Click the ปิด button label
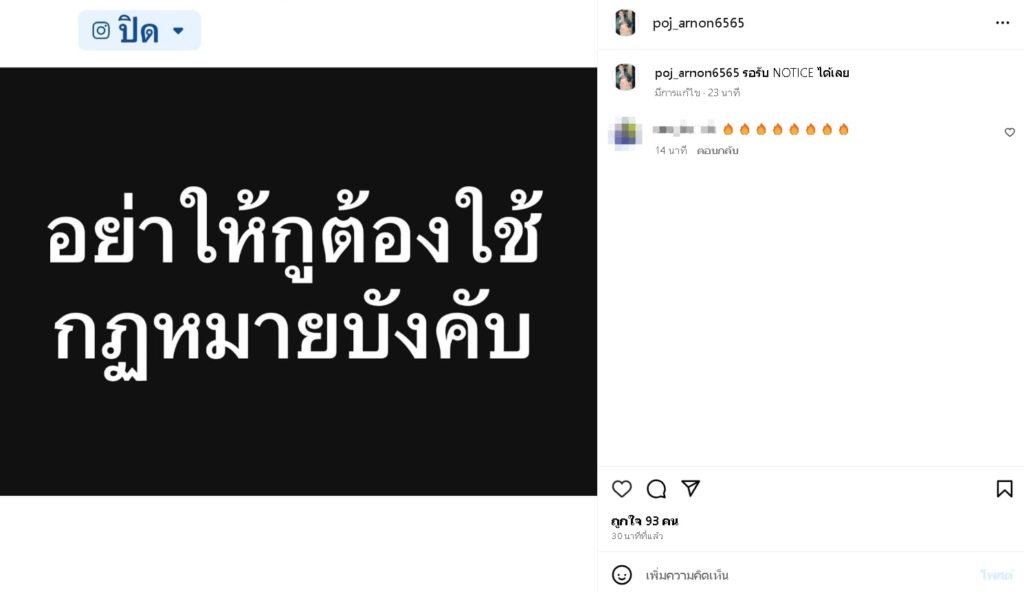The image size is (1024, 592). click(138, 30)
